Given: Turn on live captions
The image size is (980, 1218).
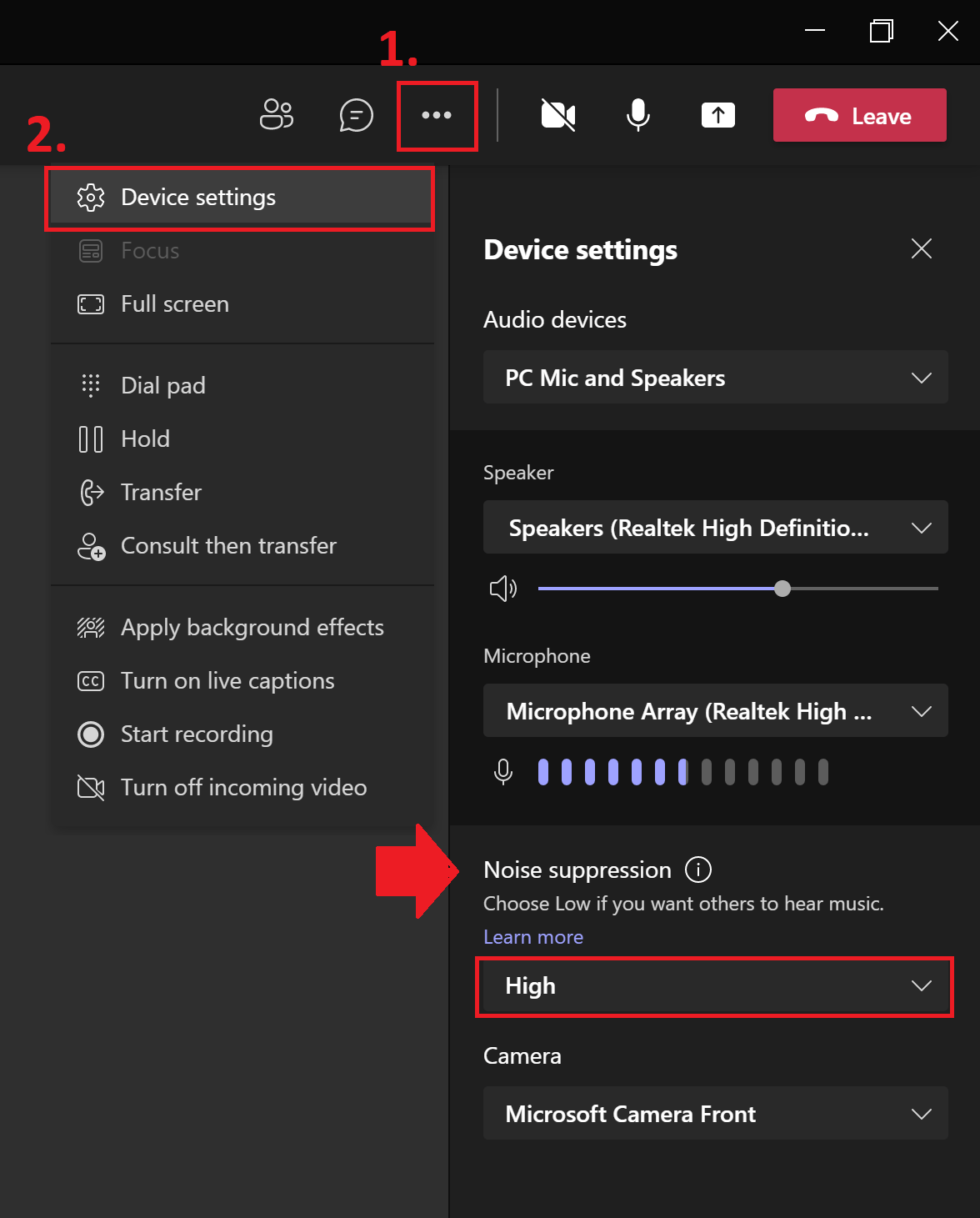Looking at the screenshot, I should pyautogui.click(x=227, y=681).
